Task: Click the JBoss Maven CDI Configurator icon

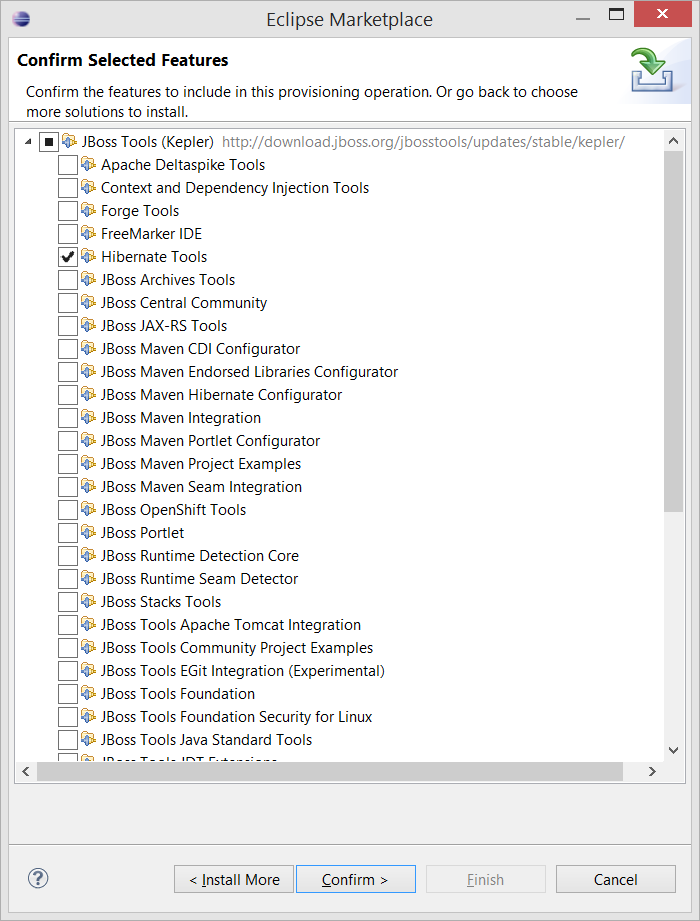Action: (88, 348)
